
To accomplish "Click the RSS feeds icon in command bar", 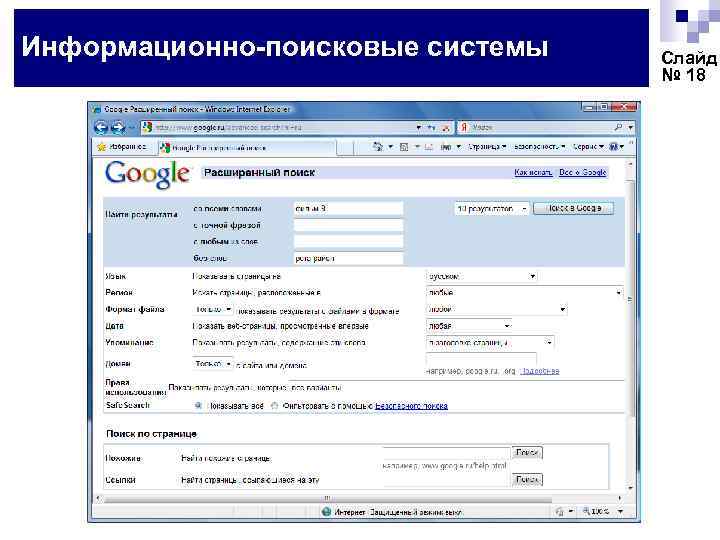I will click(404, 147).
